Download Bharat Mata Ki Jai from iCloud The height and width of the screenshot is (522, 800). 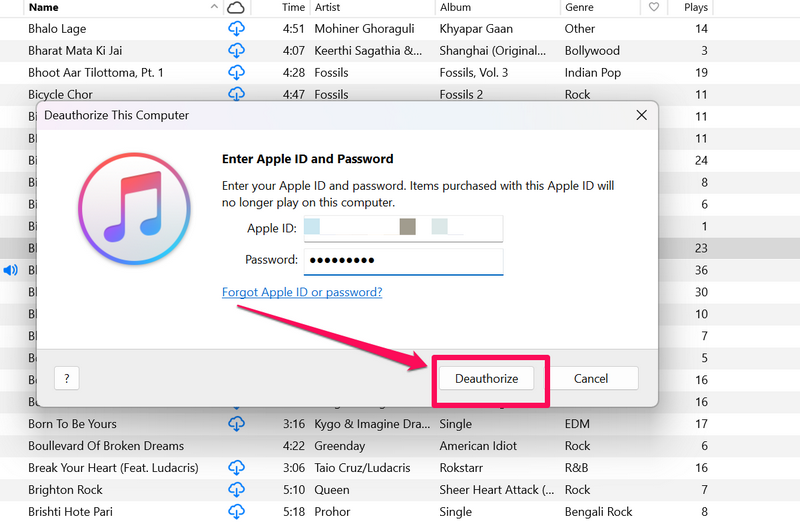236,51
